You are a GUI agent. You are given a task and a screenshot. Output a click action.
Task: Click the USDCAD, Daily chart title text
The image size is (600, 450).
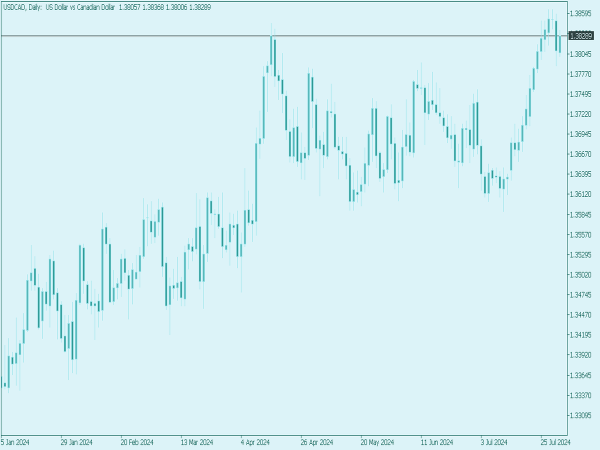coord(107,7)
